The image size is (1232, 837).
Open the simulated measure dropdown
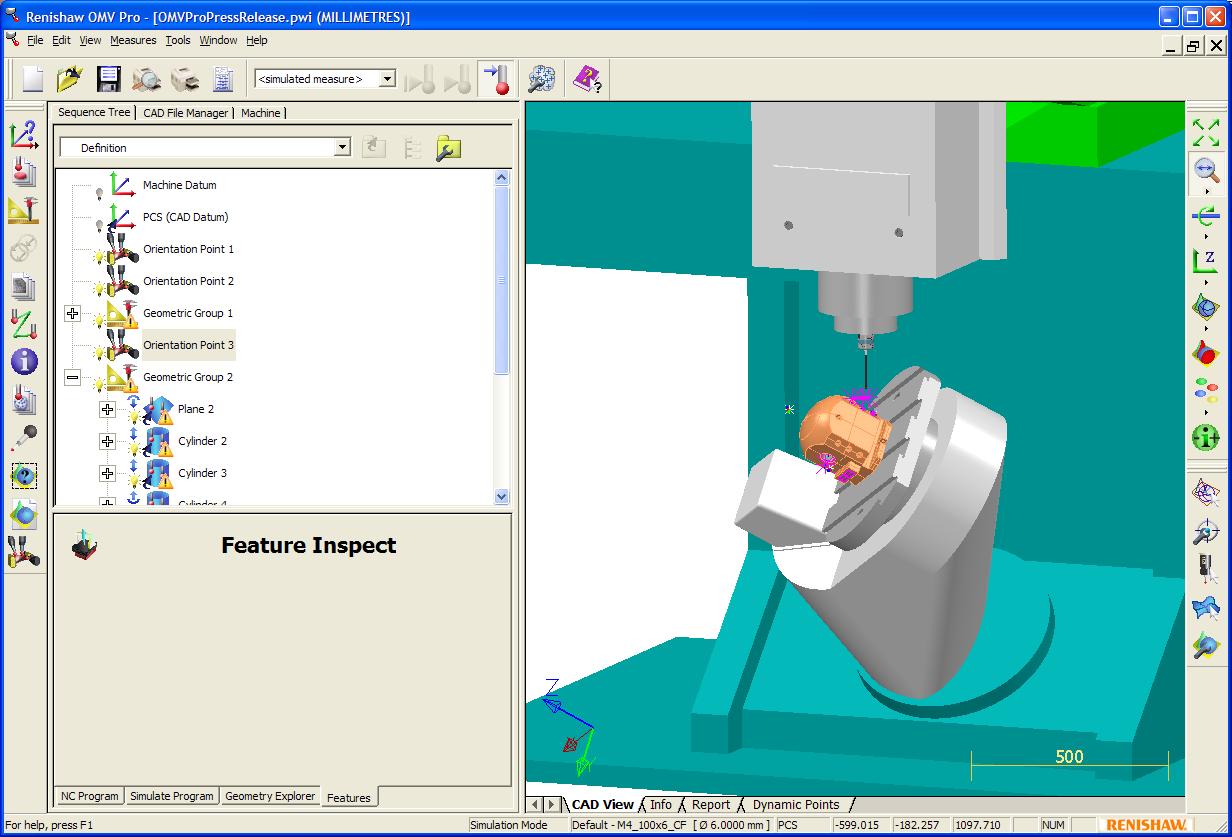388,79
